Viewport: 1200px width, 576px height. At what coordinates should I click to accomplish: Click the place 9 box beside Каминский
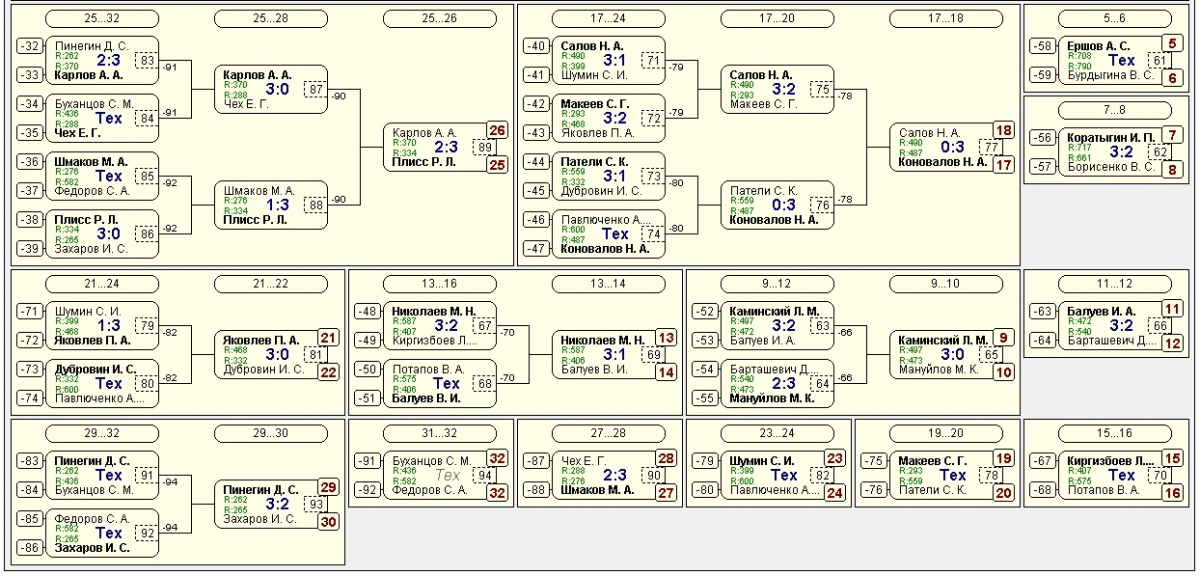click(x=1003, y=337)
